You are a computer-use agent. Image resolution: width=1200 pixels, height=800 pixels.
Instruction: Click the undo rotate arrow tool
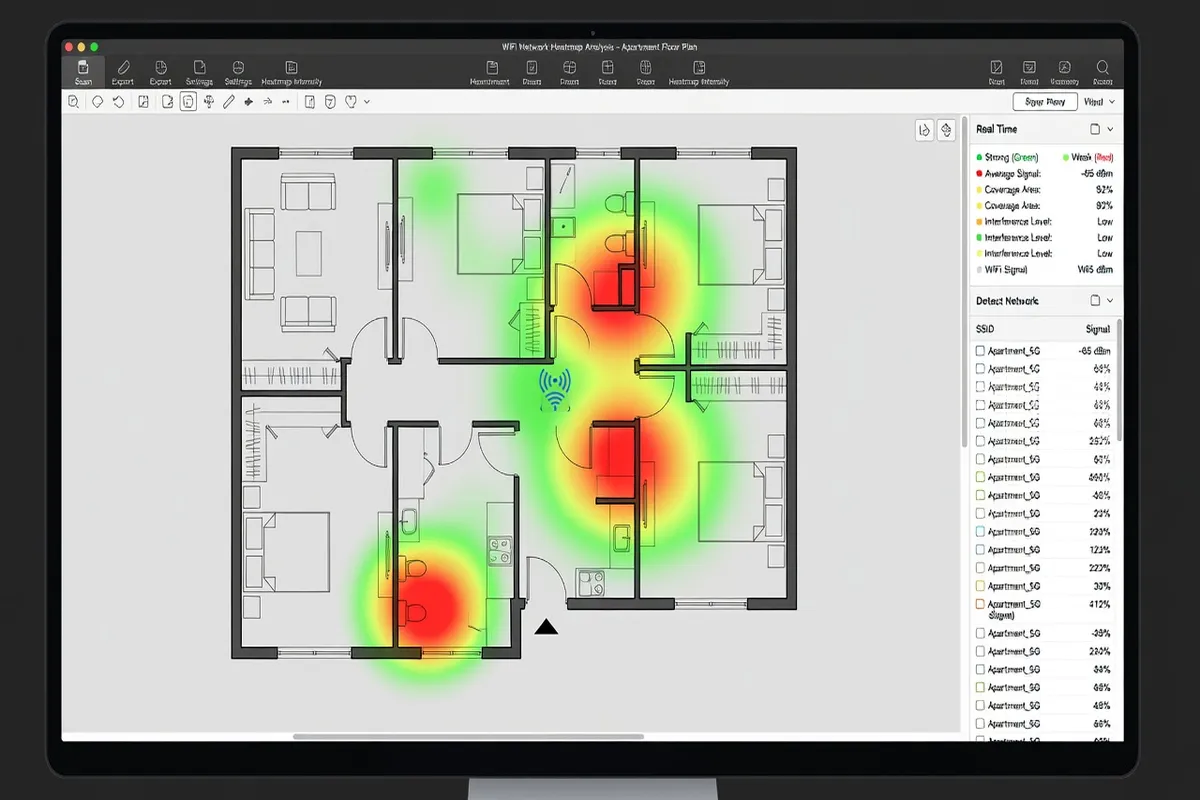tap(119, 101)
